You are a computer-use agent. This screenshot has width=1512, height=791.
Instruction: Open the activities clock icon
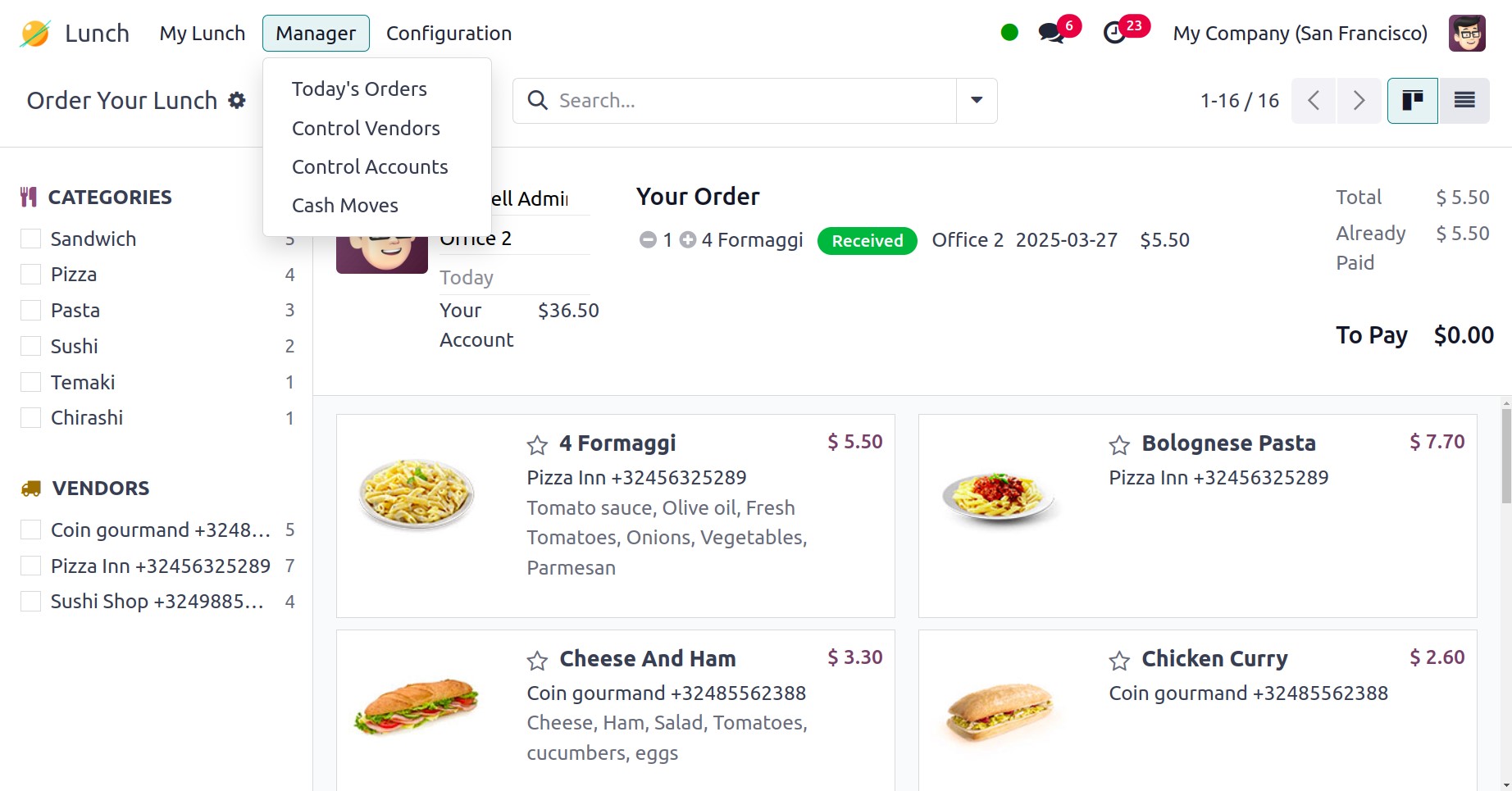(x=1114, y=34)
